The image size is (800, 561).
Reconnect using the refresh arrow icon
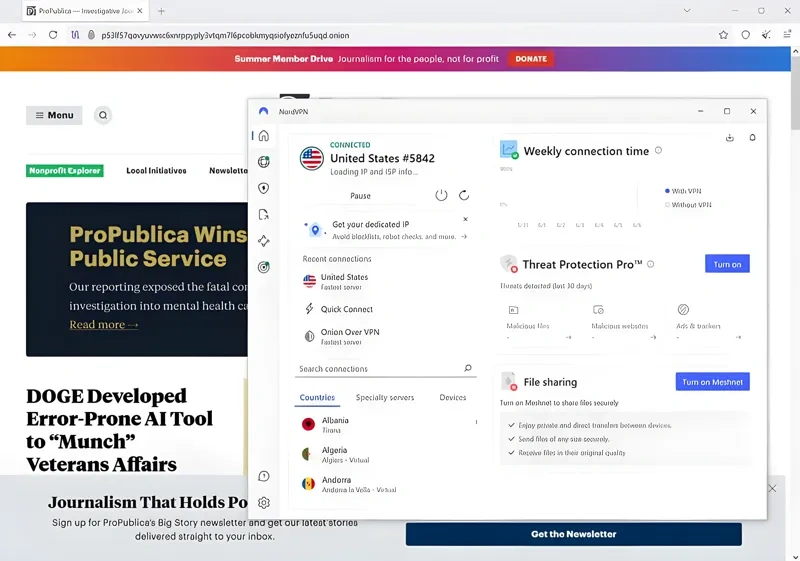click(x=464, y=195)
